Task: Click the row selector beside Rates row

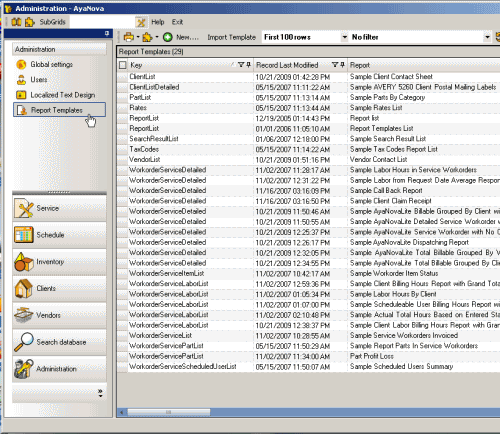Action: [122, 108]
